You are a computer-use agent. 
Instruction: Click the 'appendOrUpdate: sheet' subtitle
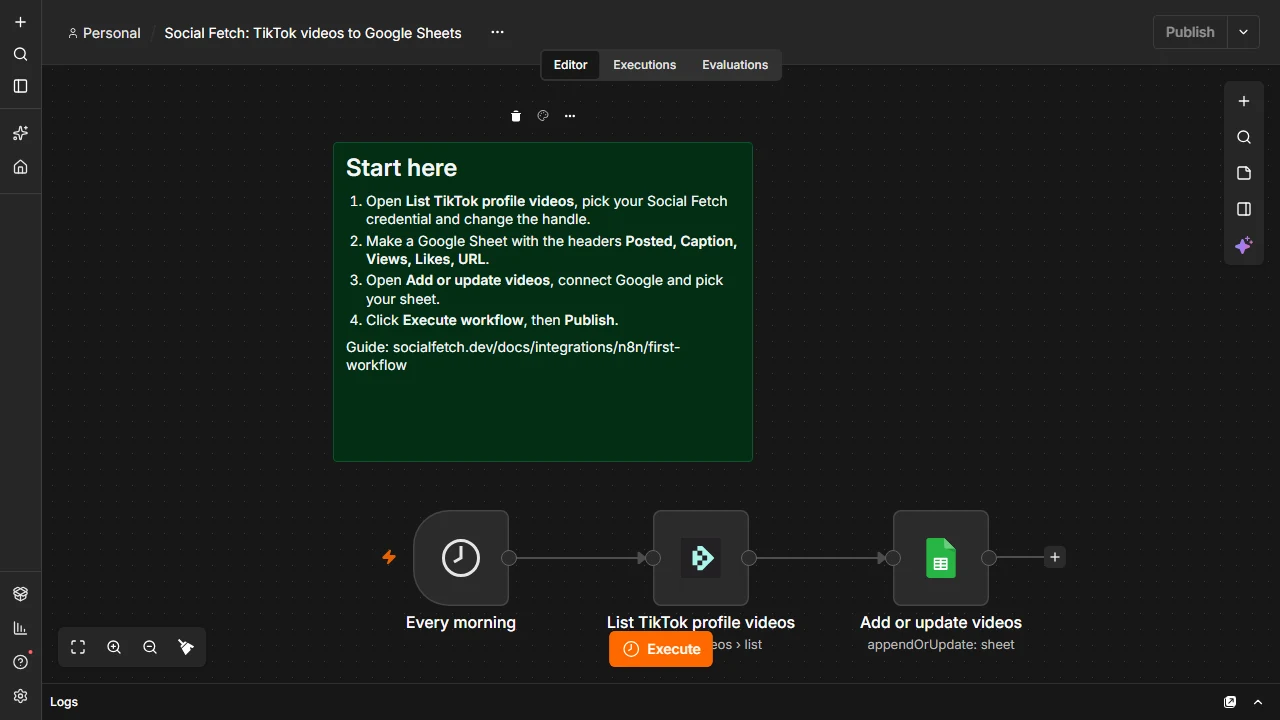coord(941,645)
